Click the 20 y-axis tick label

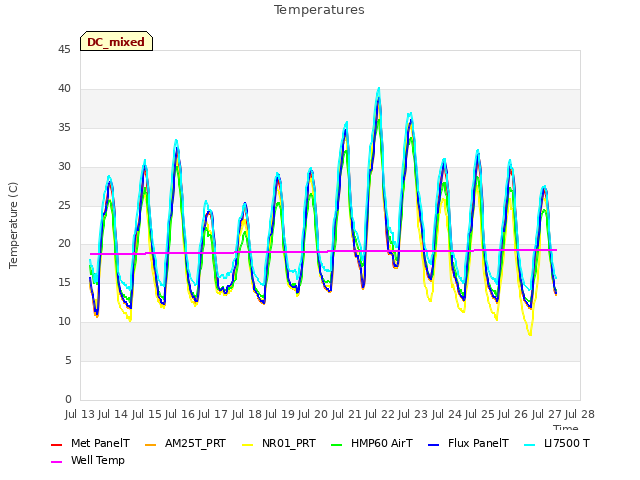coord(64,244)
